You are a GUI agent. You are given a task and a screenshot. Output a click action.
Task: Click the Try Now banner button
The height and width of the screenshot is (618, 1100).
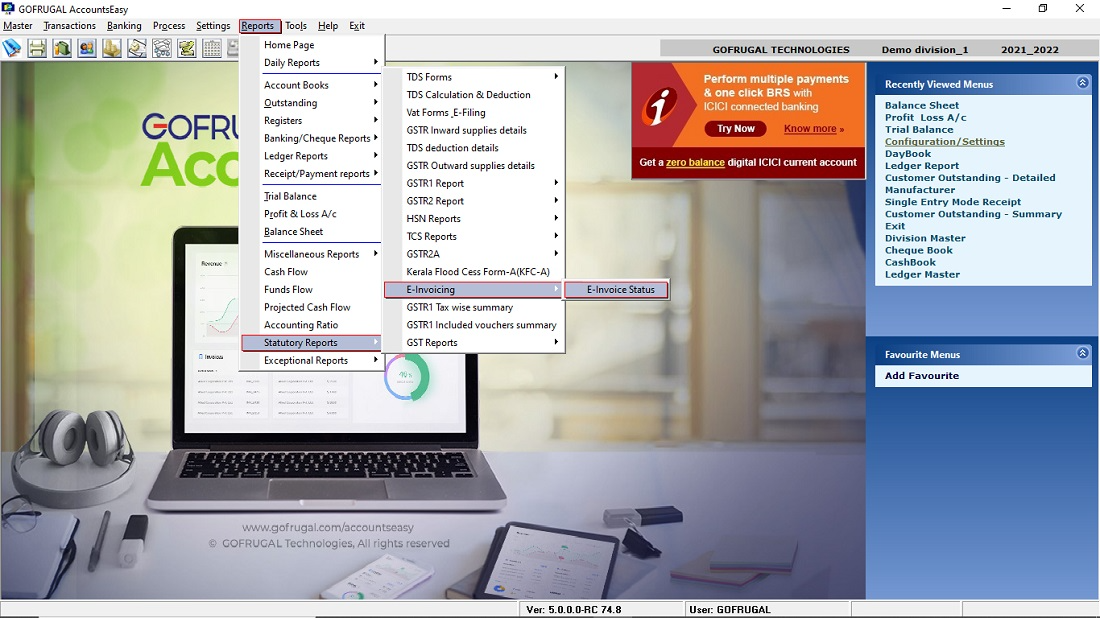[735, 128]
